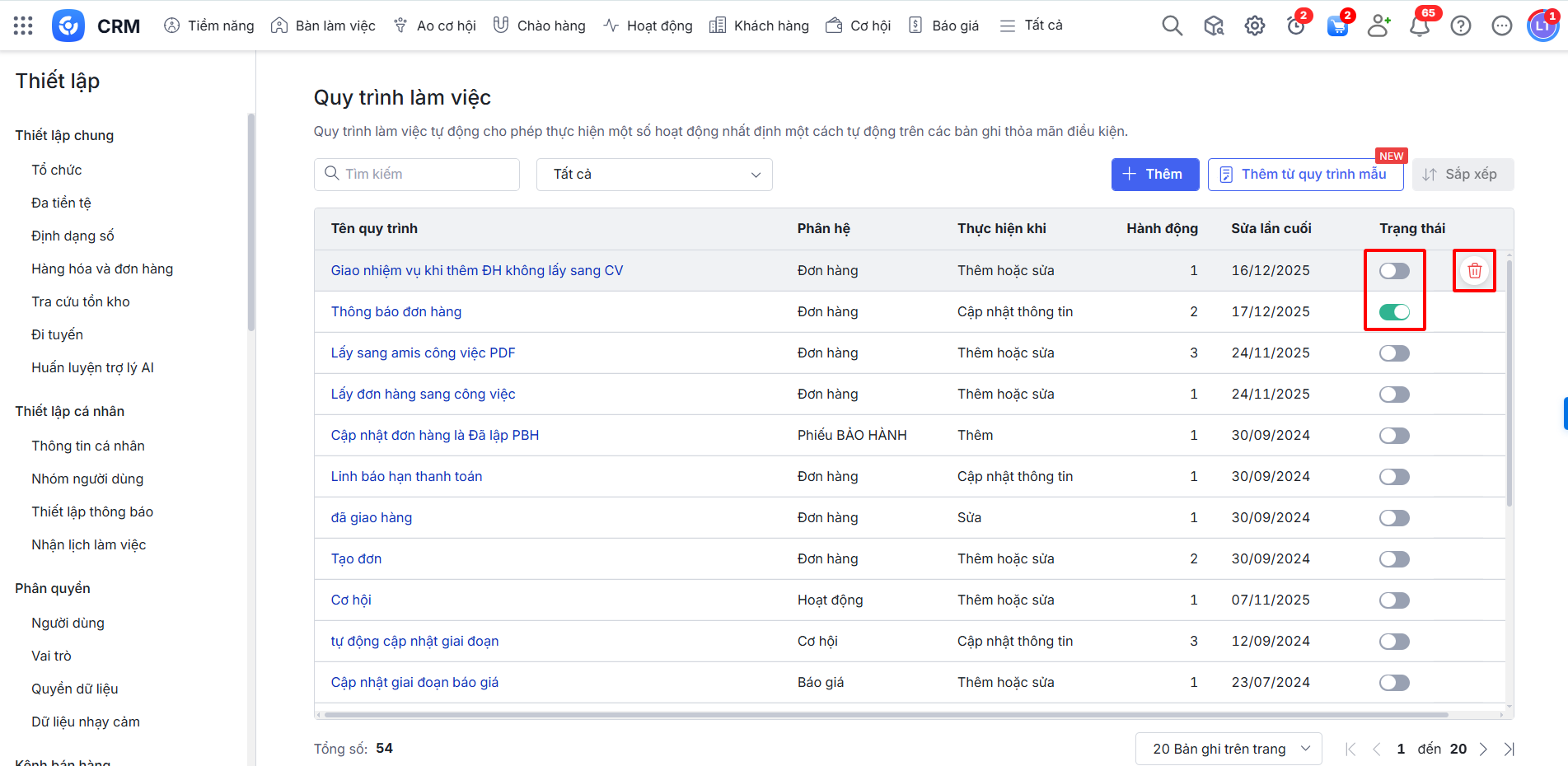Image resolution: width=1568 pixels, height=766 pixels.
Task: Click the Tìm kiếm search field
Action: [417, 175]
